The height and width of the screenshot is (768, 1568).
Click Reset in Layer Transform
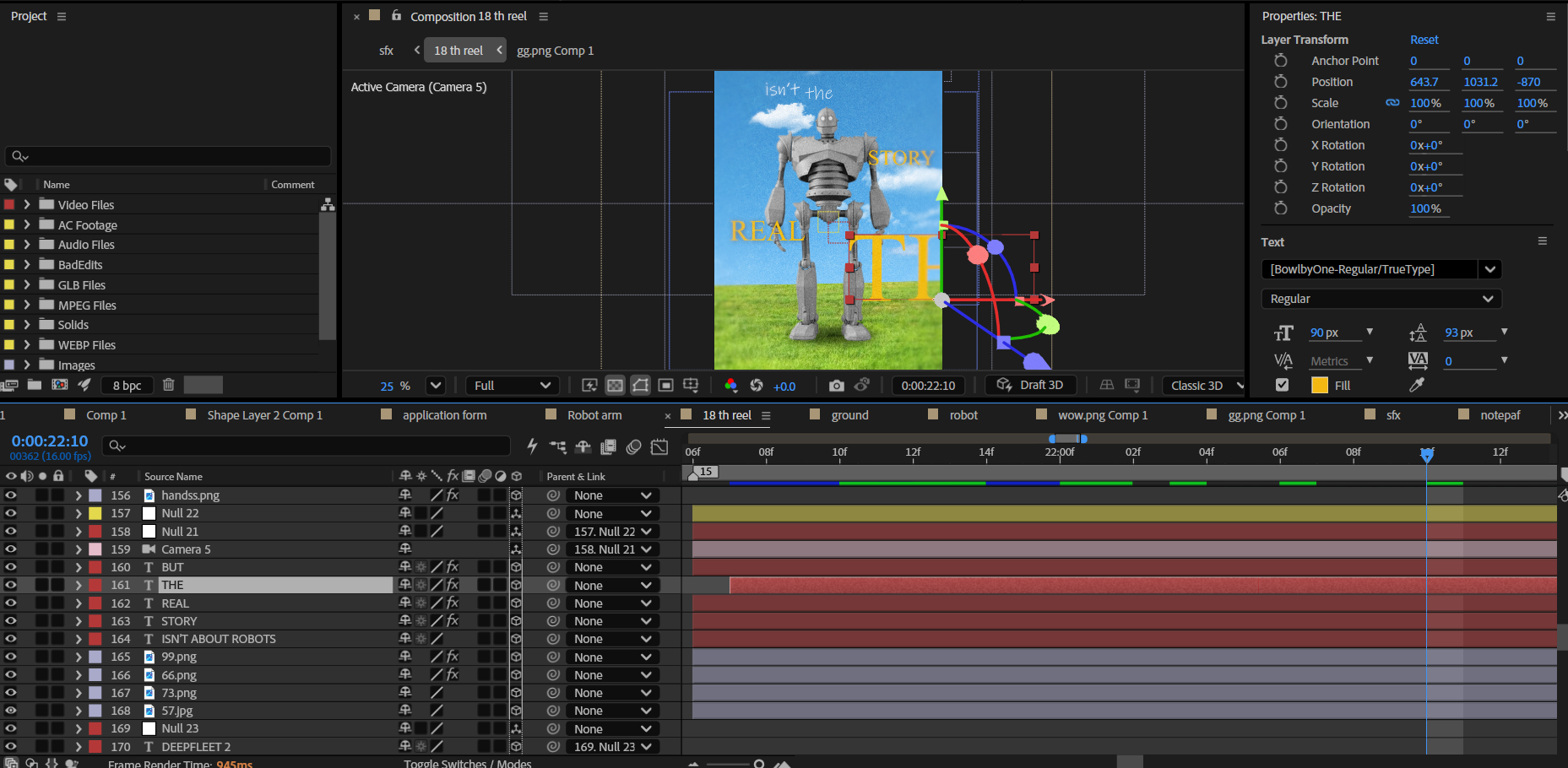coord(1424,40)
